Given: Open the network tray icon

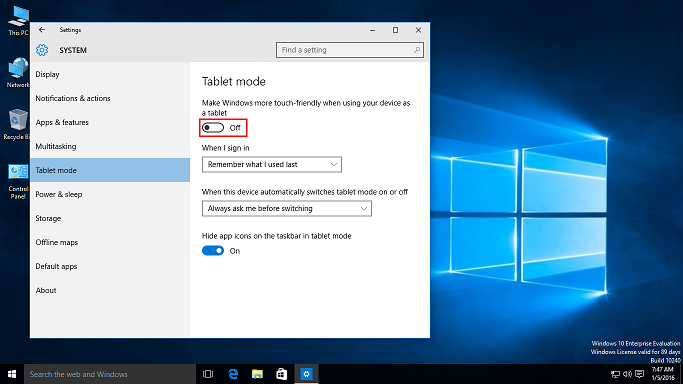Looking at the screenshot, I should [615, 374].
